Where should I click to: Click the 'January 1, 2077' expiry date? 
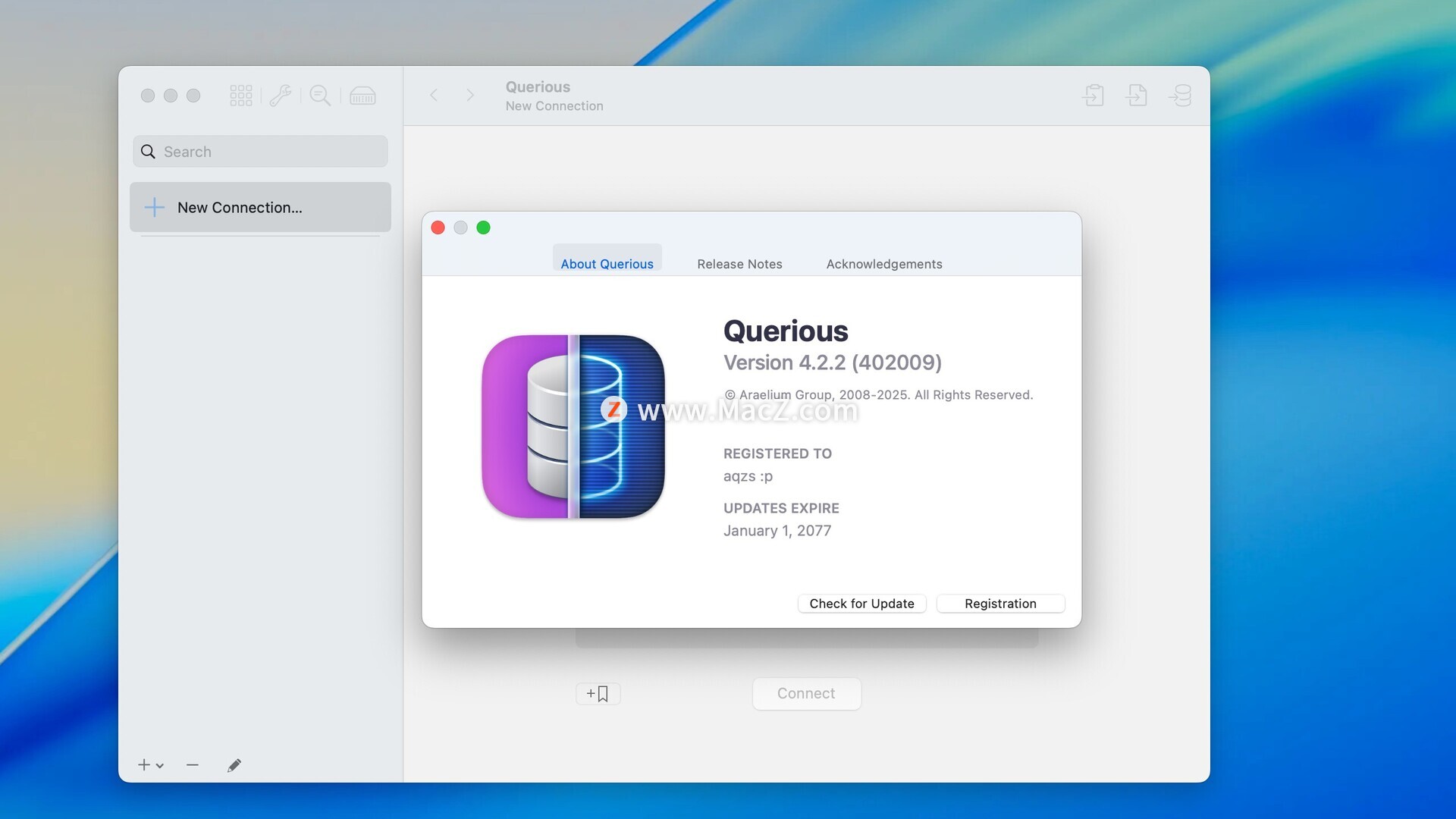(x=777, y=531)
